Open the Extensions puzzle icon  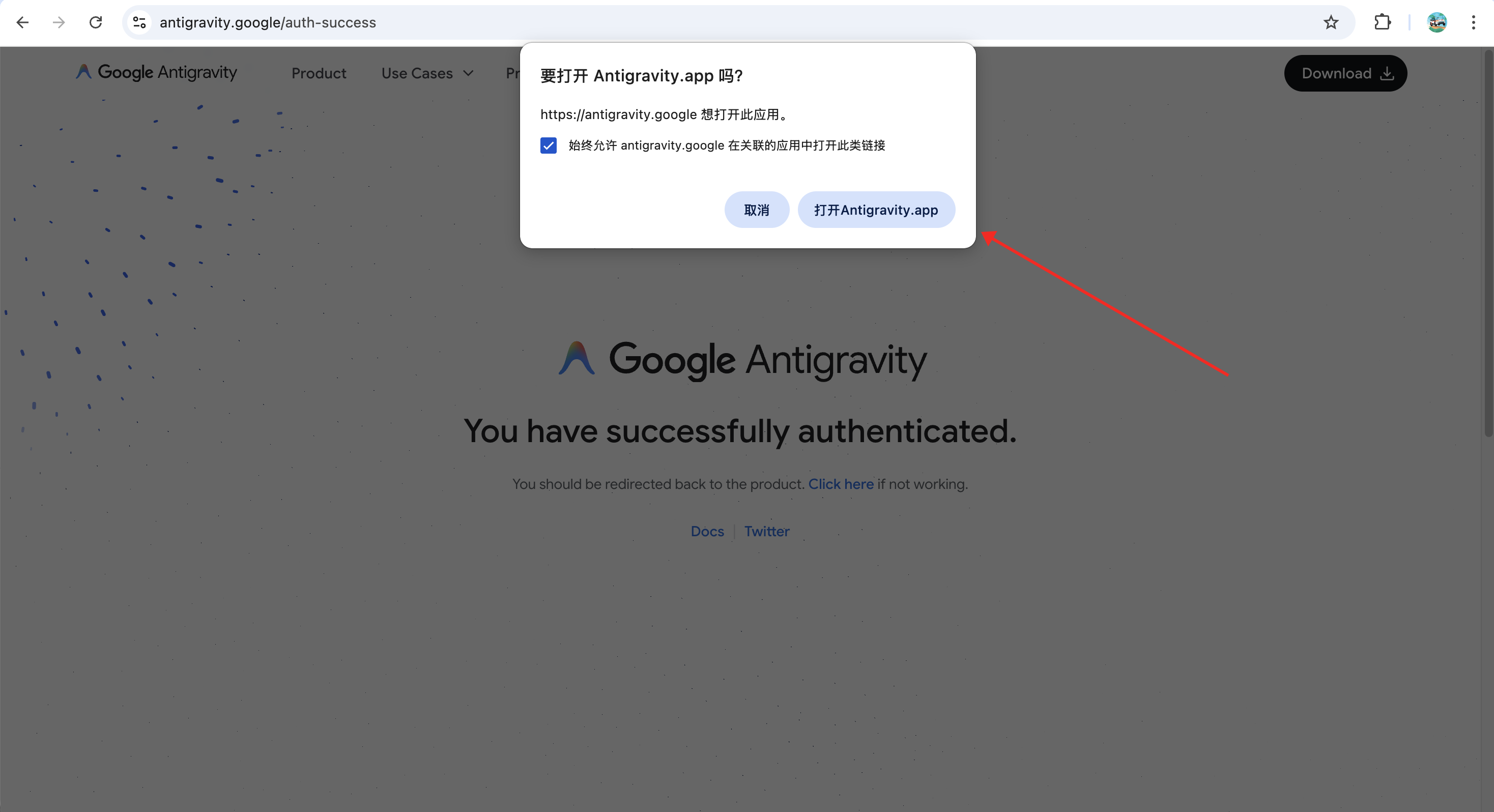click(x=1382, y=22)
